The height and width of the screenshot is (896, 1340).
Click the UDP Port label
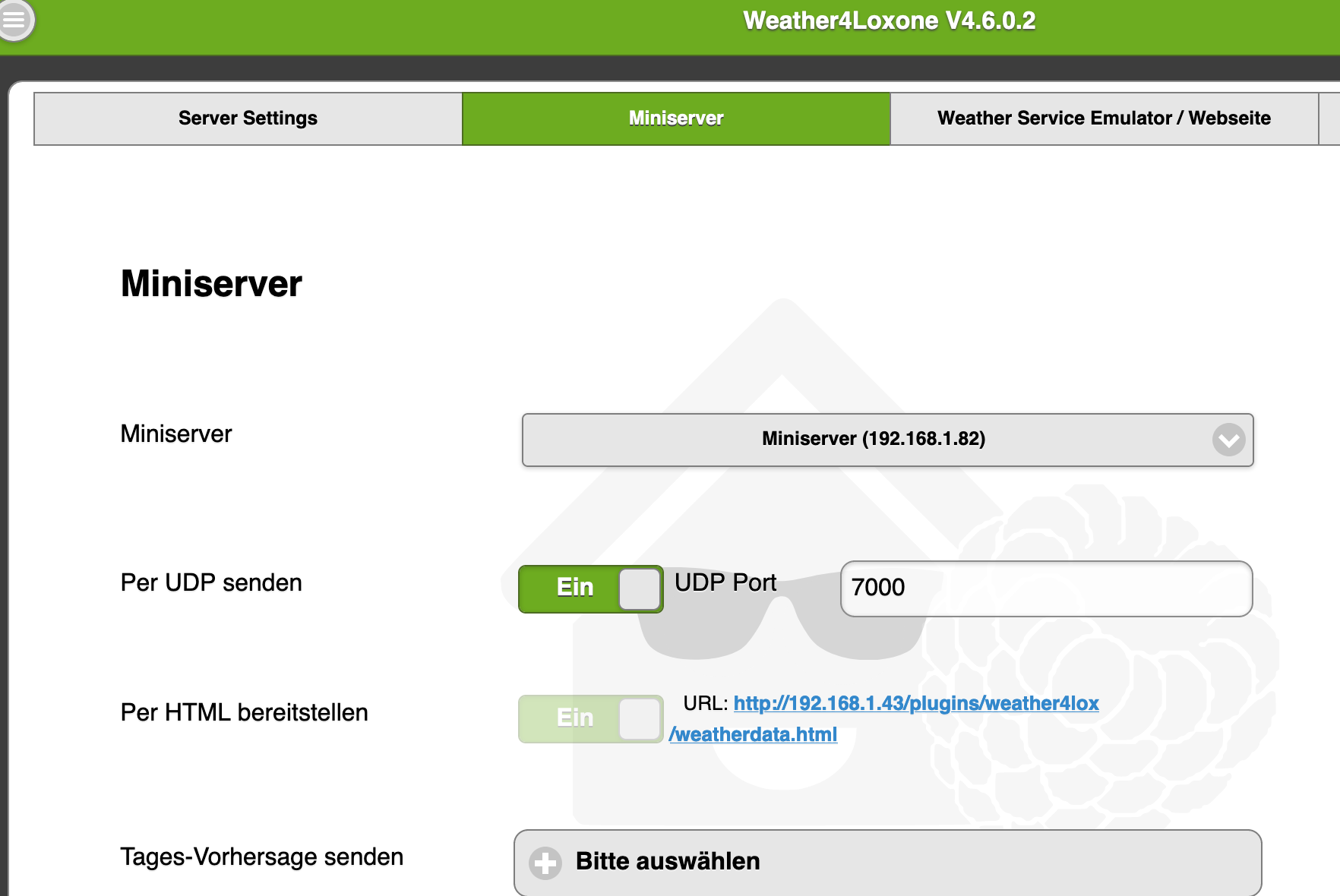pos(725,582)
